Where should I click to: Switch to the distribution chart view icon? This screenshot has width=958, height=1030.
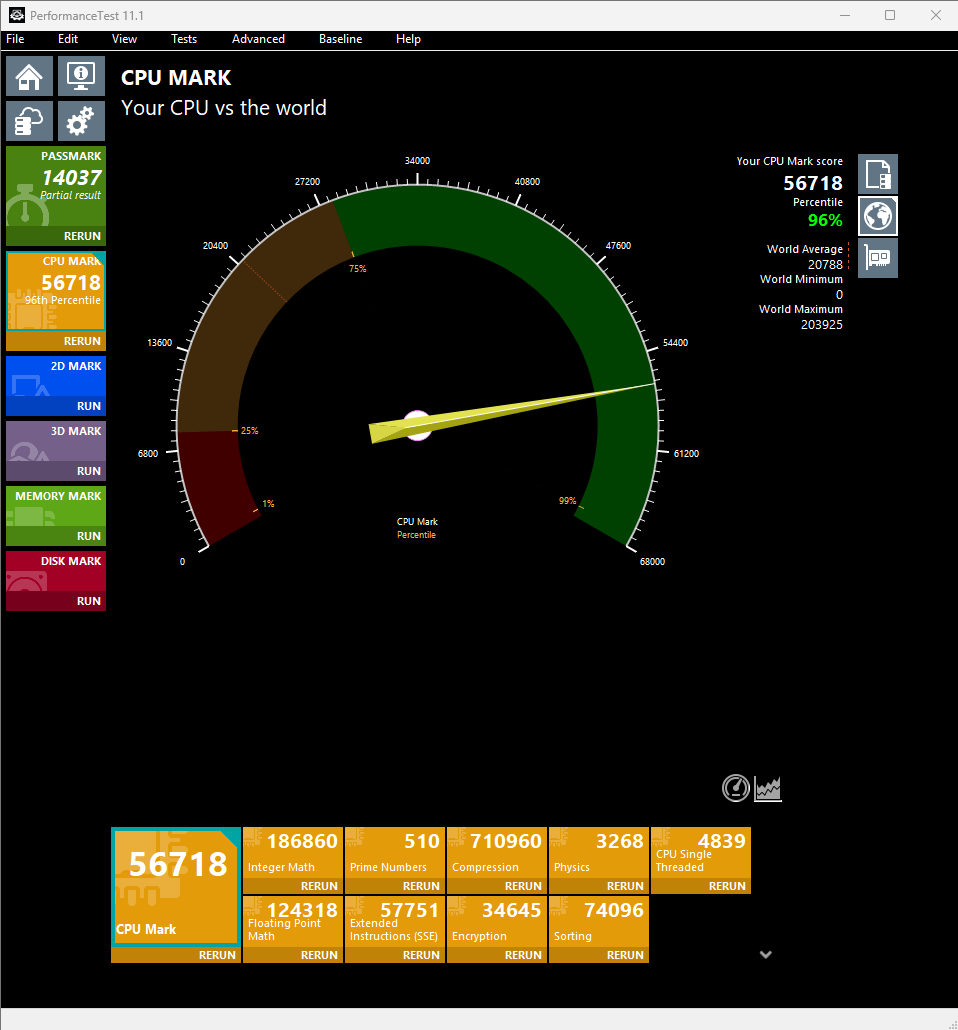click(x=767, y=788)
